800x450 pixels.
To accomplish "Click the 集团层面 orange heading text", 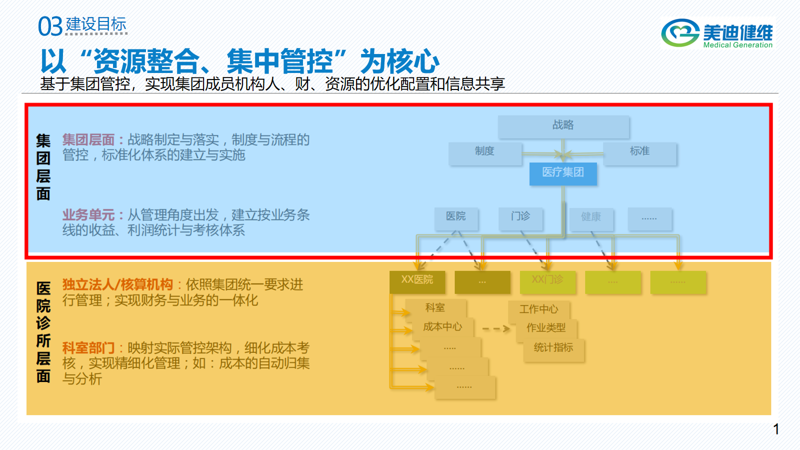I will (88, 141).
